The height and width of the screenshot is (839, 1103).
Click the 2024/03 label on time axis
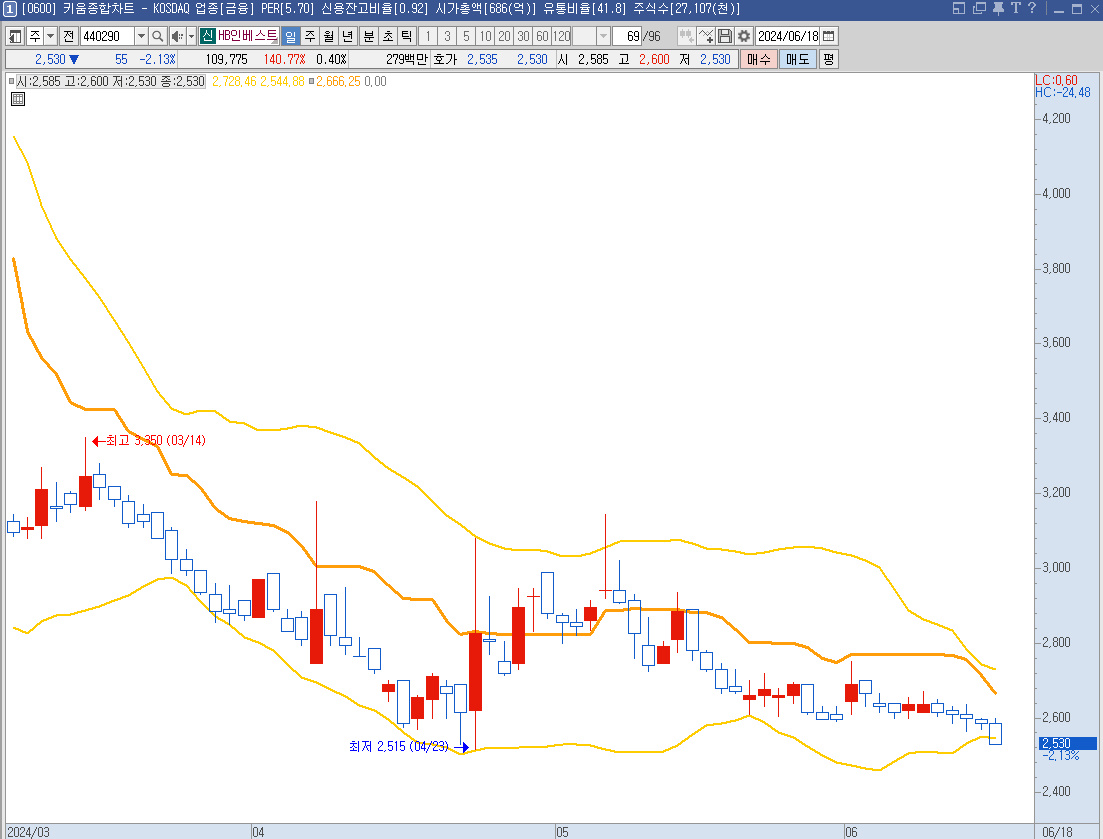pos(29,832)
